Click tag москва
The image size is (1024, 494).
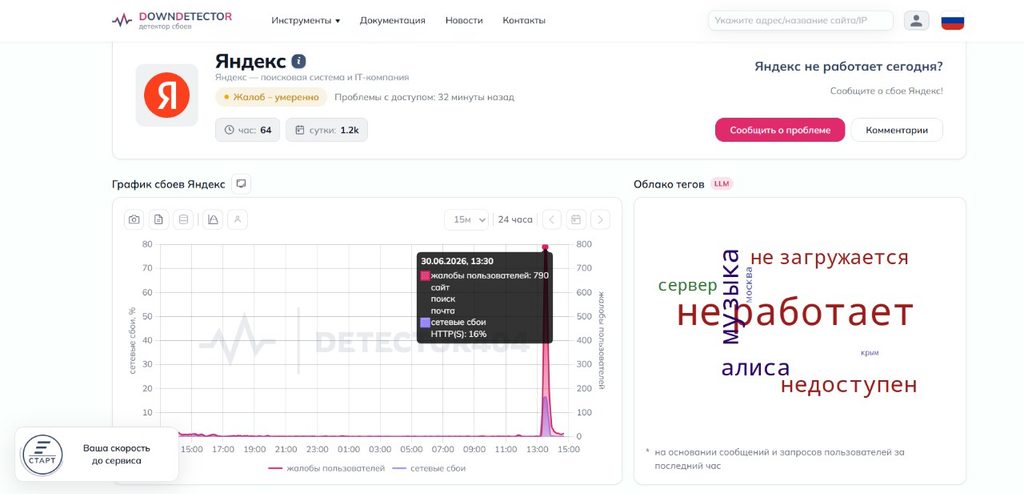click(x=749, y=284)
